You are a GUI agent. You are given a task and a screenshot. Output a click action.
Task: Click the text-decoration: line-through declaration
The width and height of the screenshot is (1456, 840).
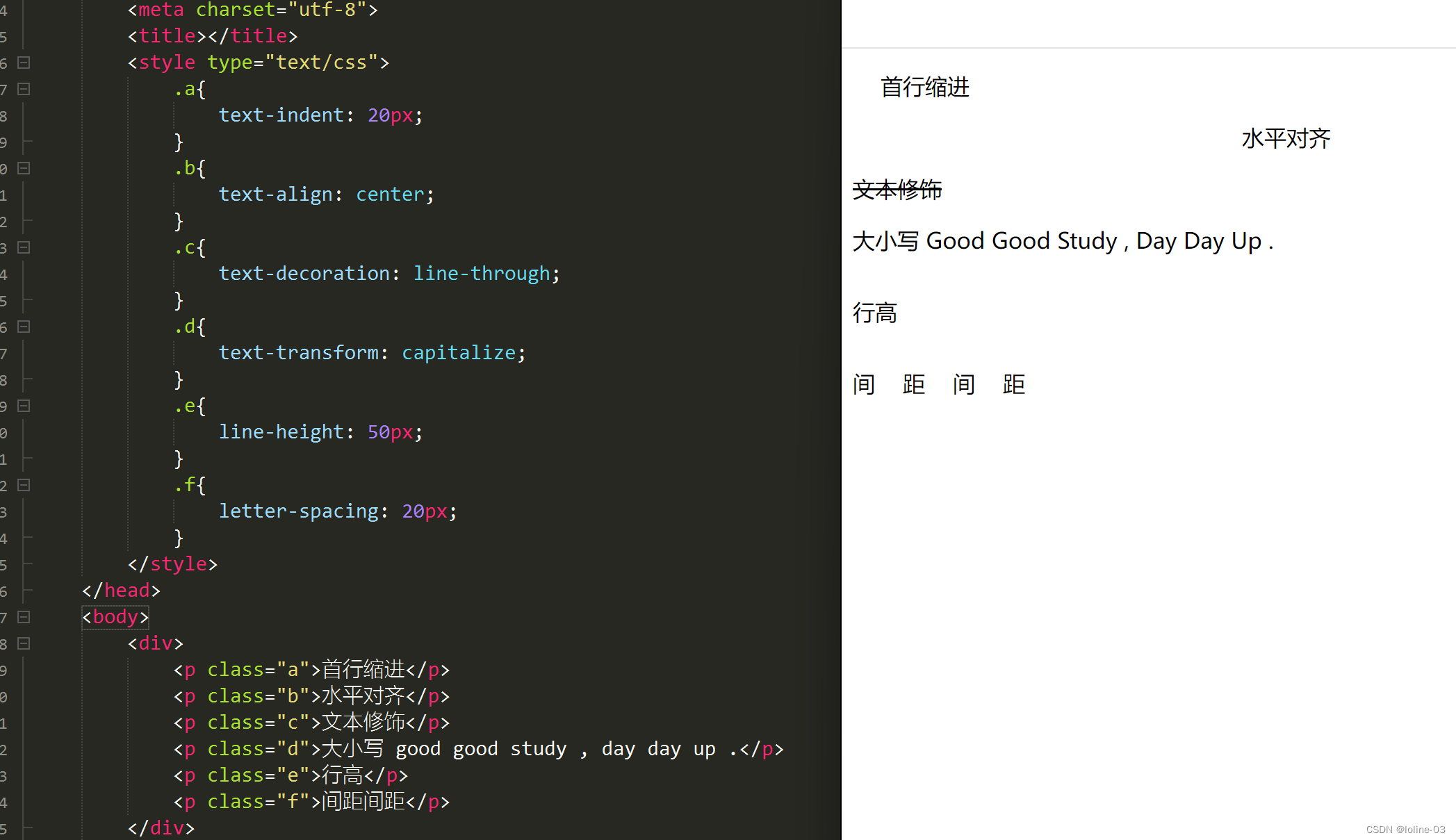tap(389, 274)
